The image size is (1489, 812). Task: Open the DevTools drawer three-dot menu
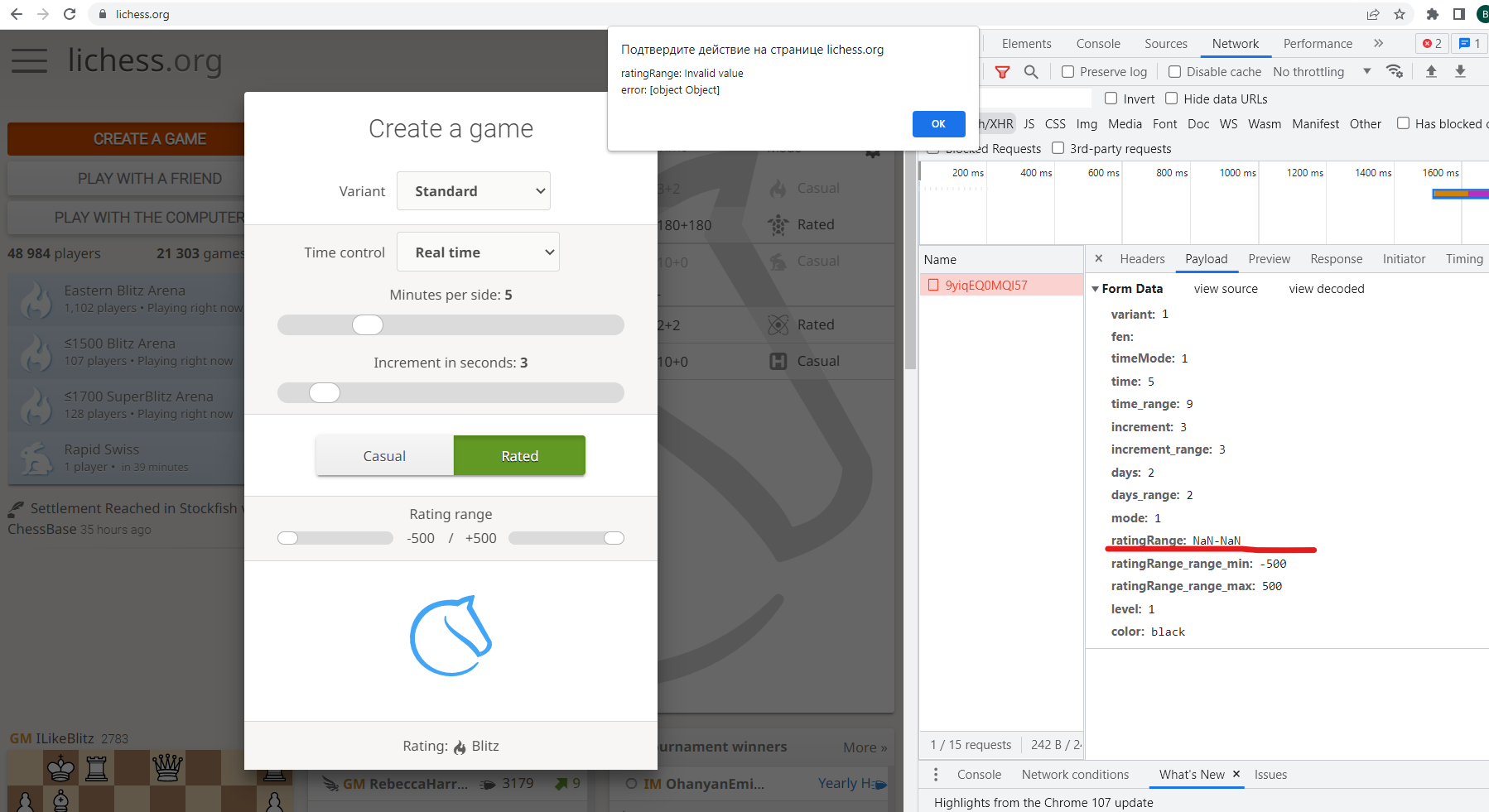(x=936, y=774)
